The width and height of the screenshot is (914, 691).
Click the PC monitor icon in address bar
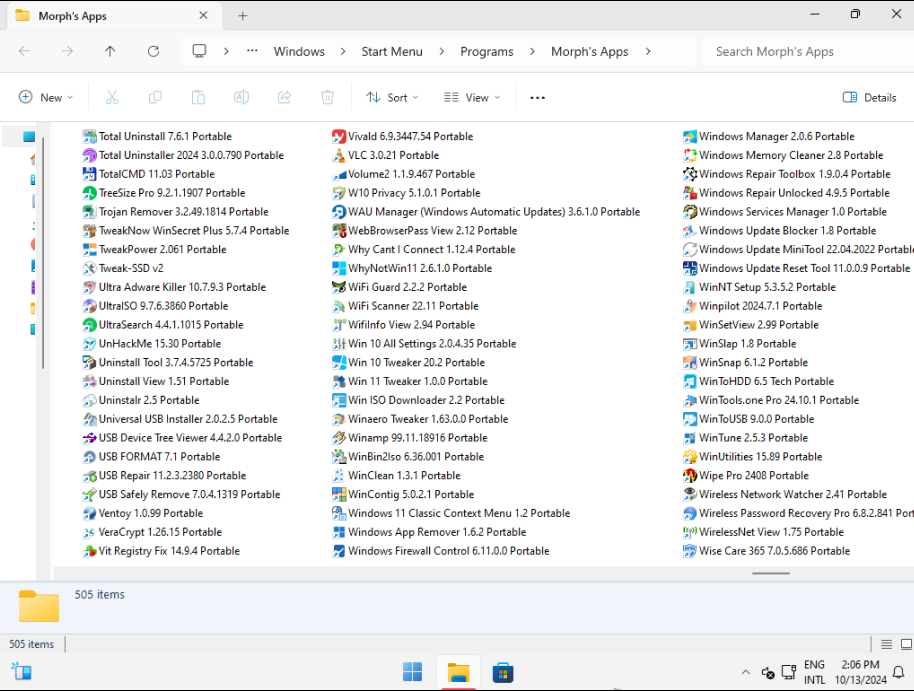199,51
